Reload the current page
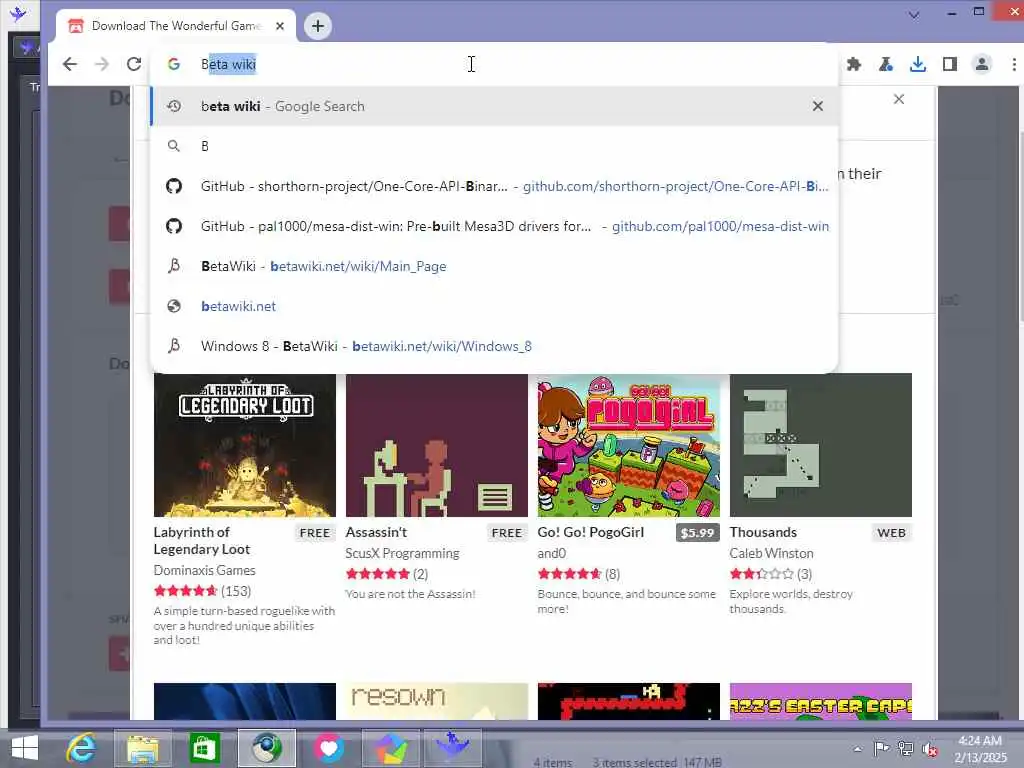The image size is (1024, 768). [134, 64]
